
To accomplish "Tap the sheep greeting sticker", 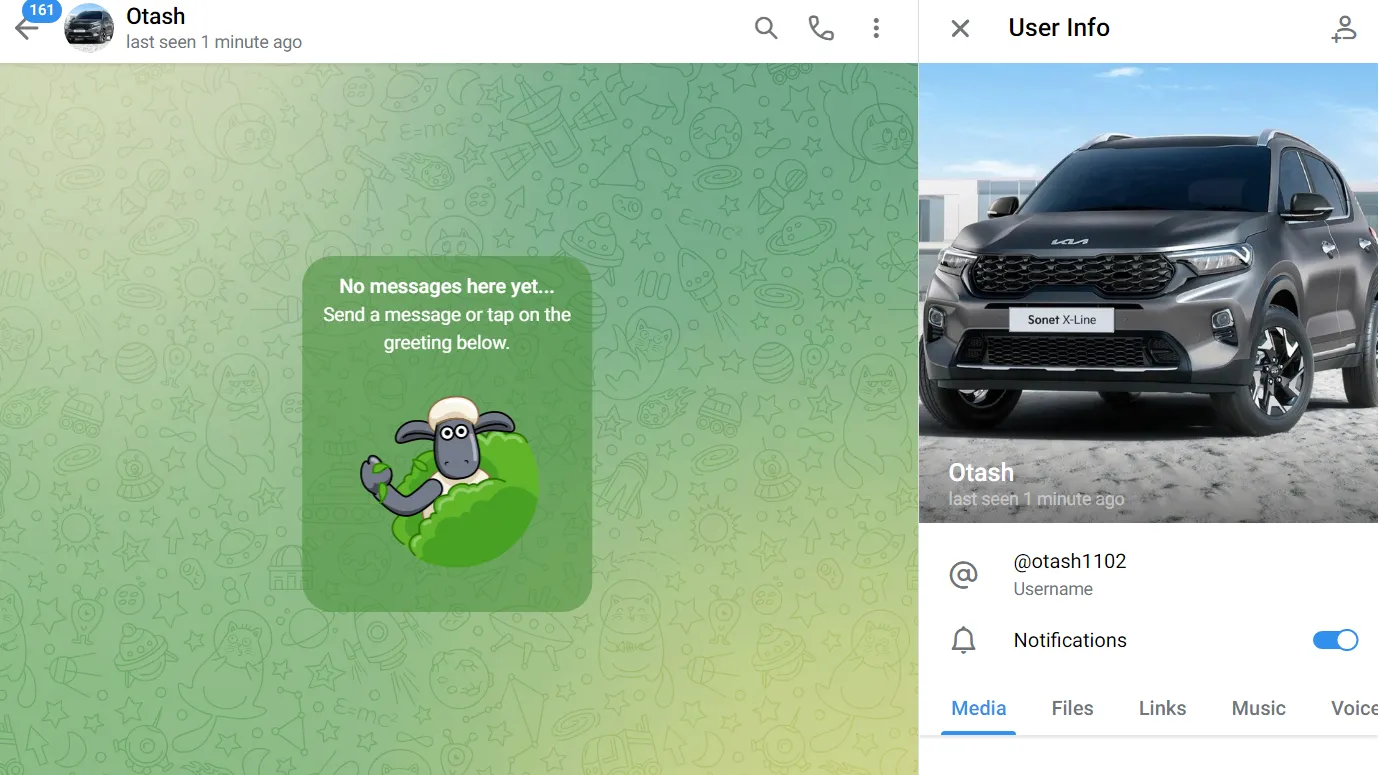I will point(450,482).
